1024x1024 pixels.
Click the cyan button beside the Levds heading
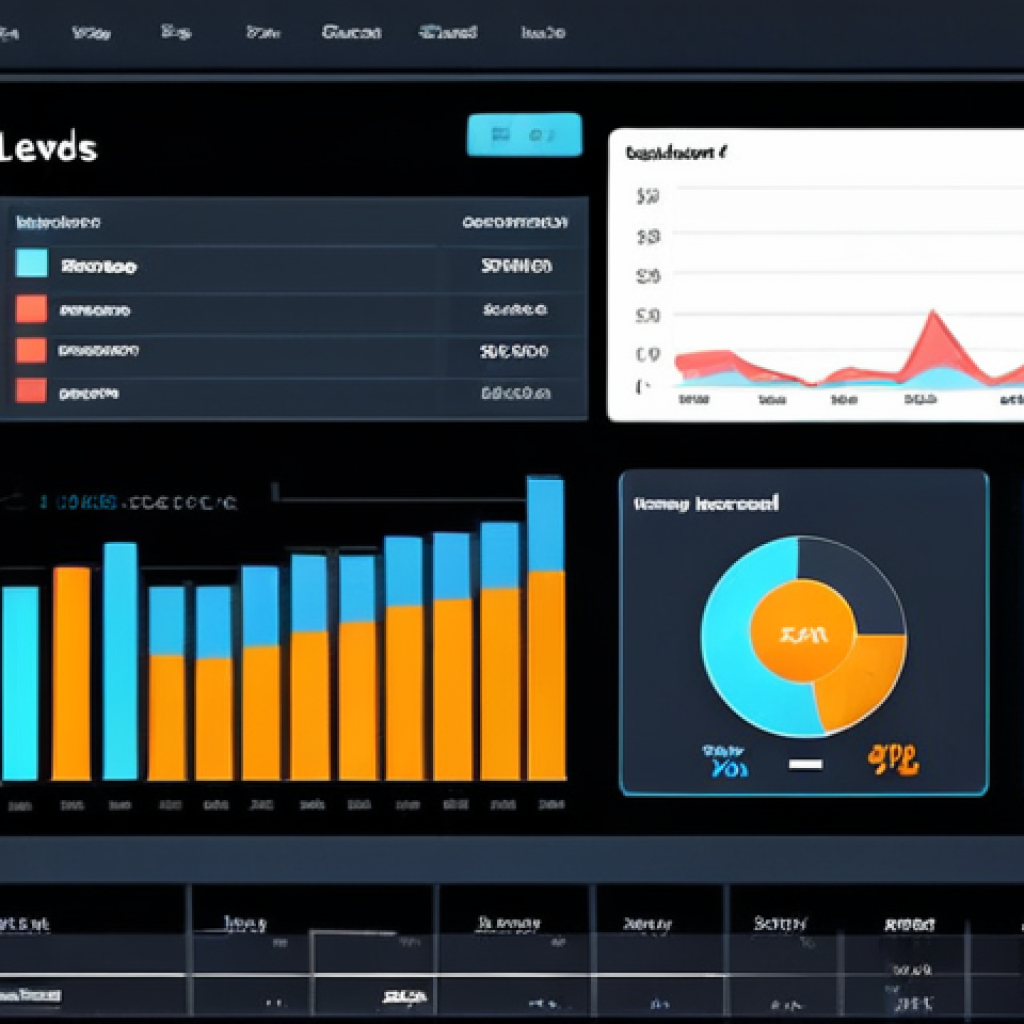[x=524, y=135]
